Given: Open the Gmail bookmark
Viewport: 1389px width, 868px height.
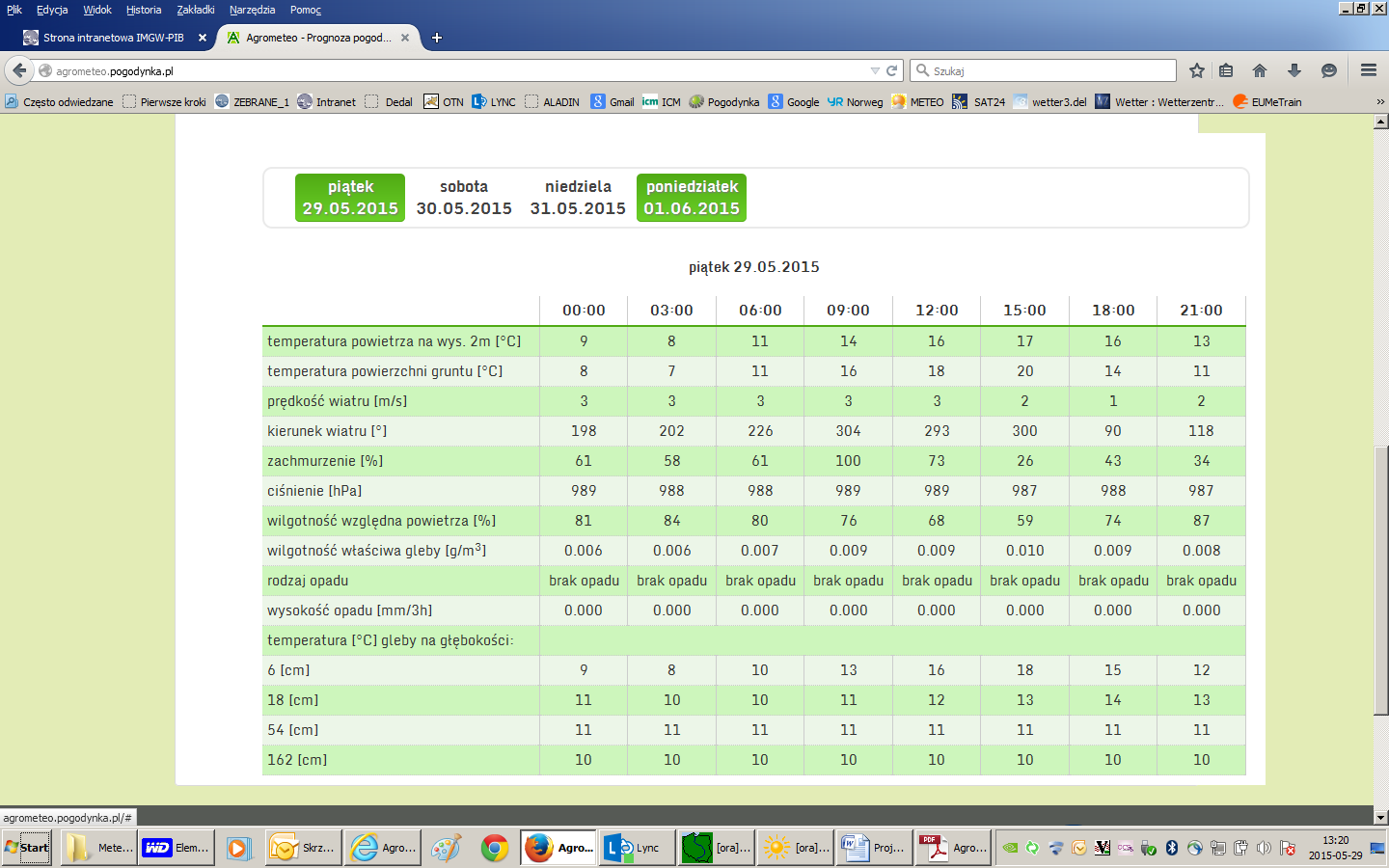Looking at the screenshot, I should [x=613, y=101].
